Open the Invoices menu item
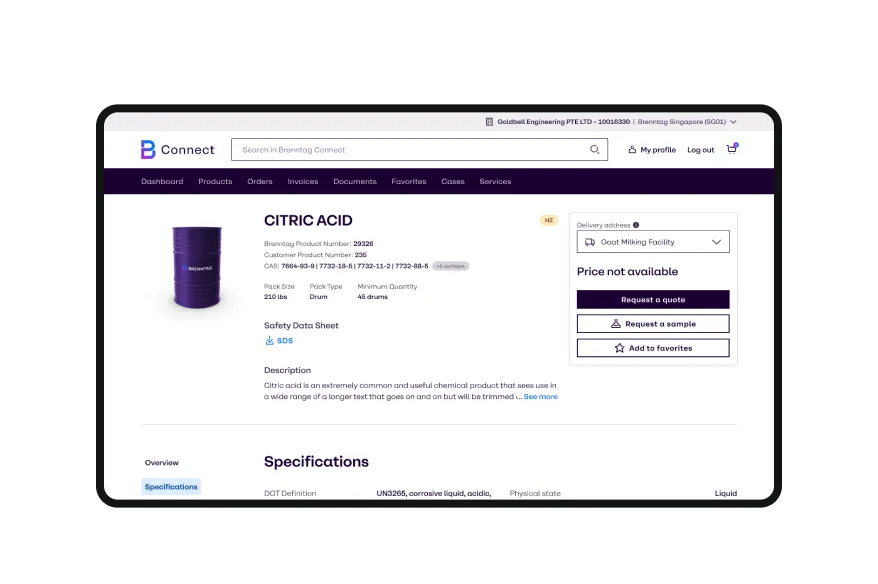 click(303, 181)
